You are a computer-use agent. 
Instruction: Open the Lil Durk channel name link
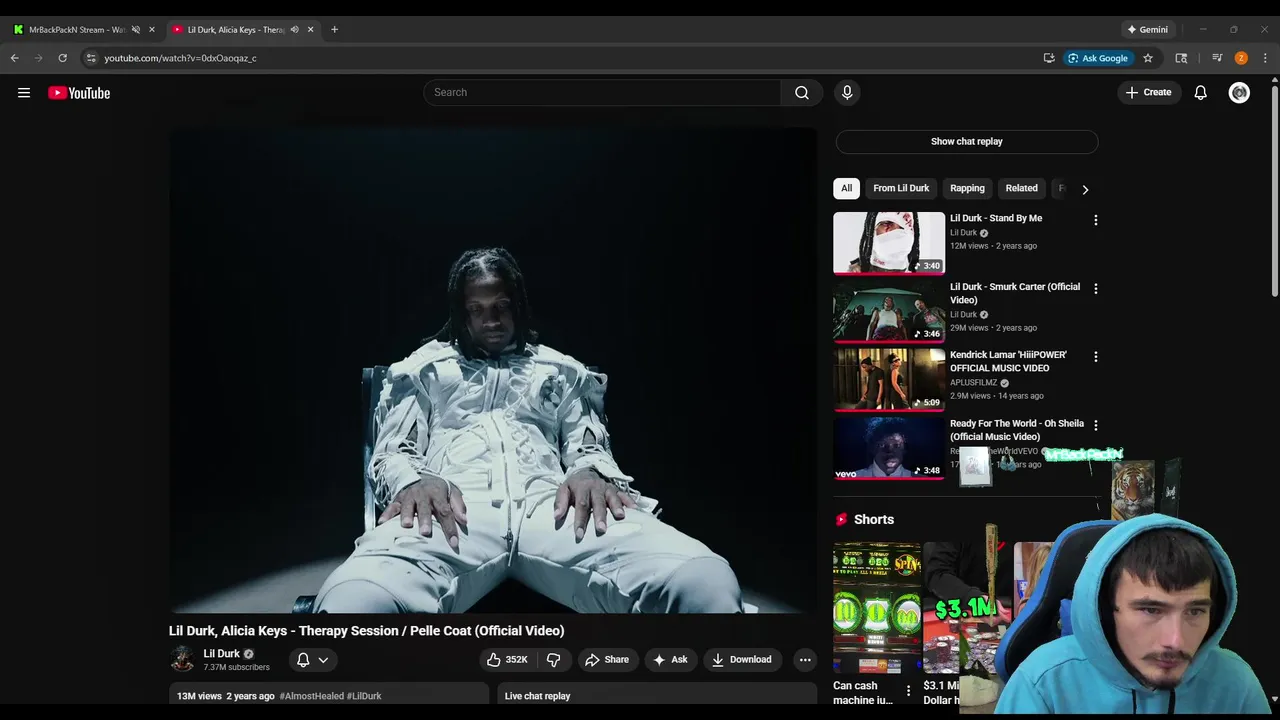click(222, 653)
